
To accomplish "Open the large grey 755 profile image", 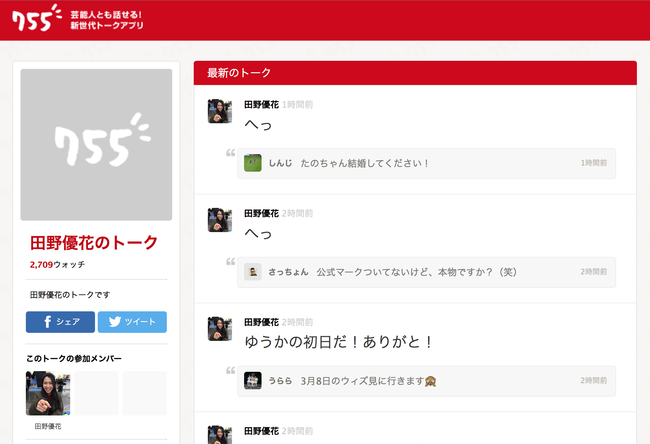I will click(x=96, y=145).
